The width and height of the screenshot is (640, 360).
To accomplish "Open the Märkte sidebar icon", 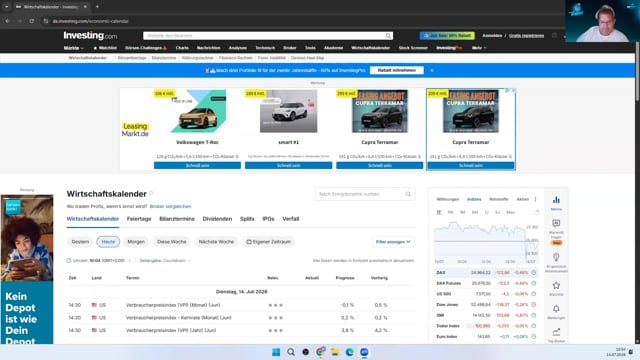I will point(556,203).
